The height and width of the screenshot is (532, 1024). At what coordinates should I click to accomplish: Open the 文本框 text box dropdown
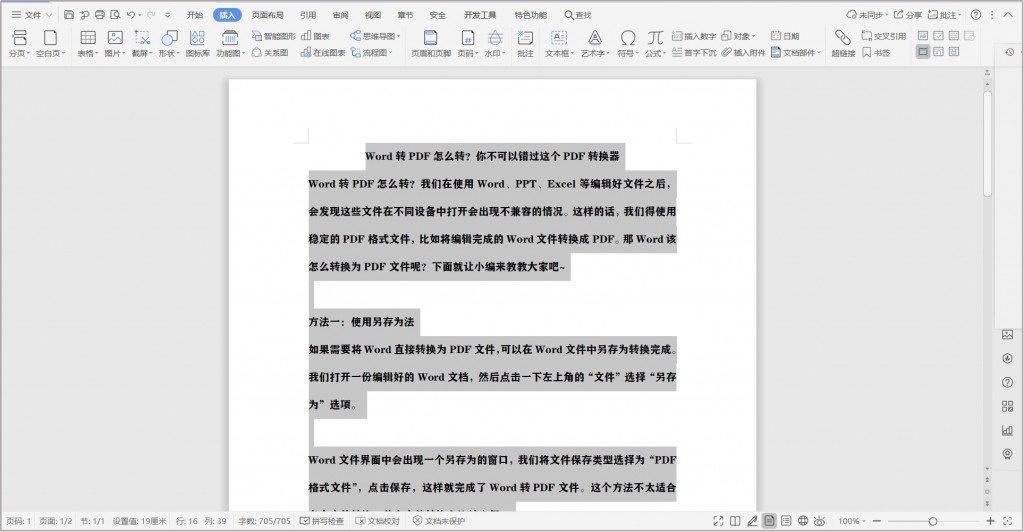pyautogui.click(x=559, y=53)
